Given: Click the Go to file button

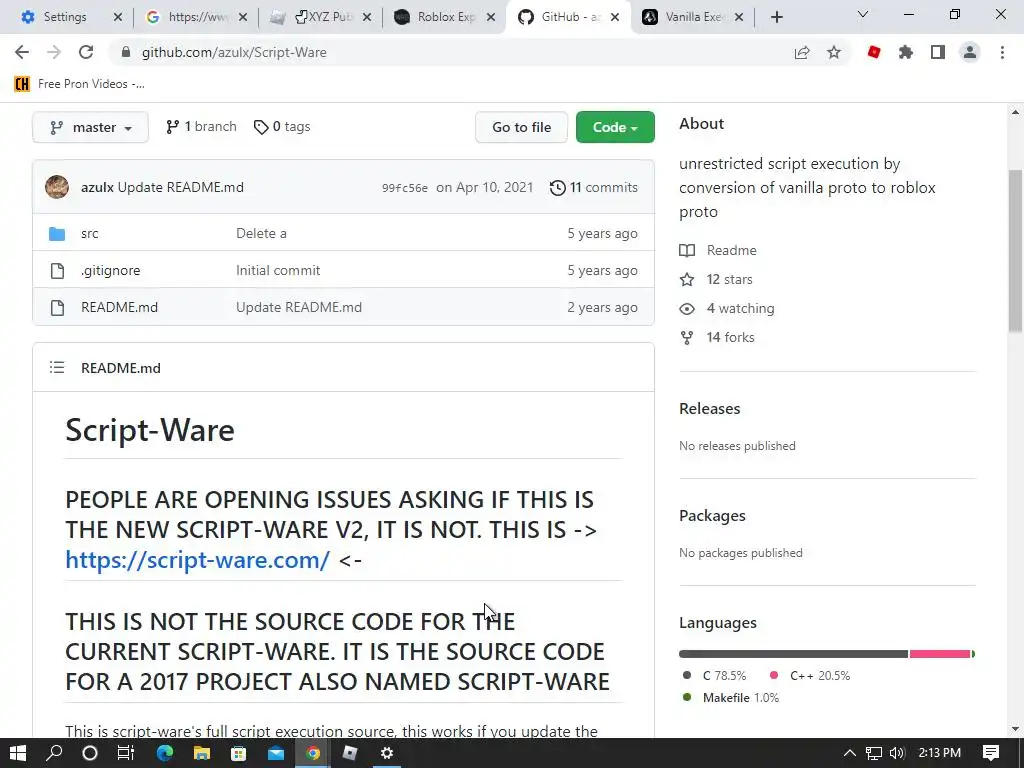Looking at the screenshot, I should (x=521, y=127).
